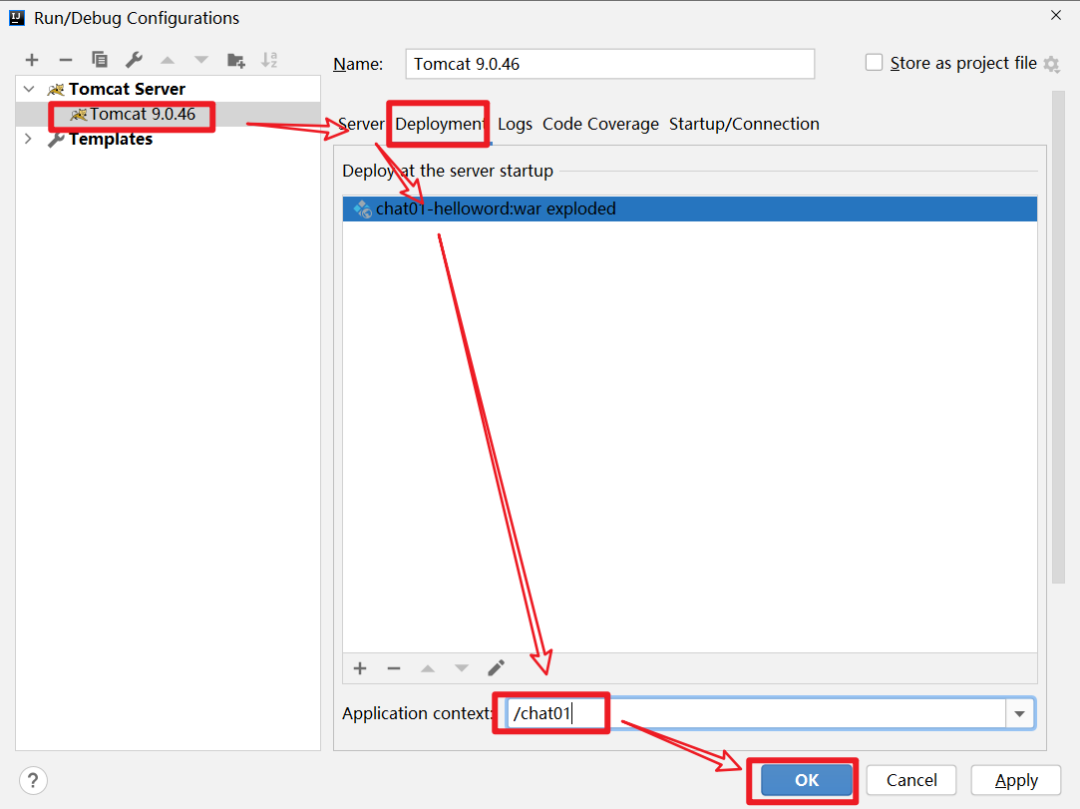Click the artifact icon of chat01-helloword
The height and width of the screenshot is (809, 1080).
tap(362, 209)
